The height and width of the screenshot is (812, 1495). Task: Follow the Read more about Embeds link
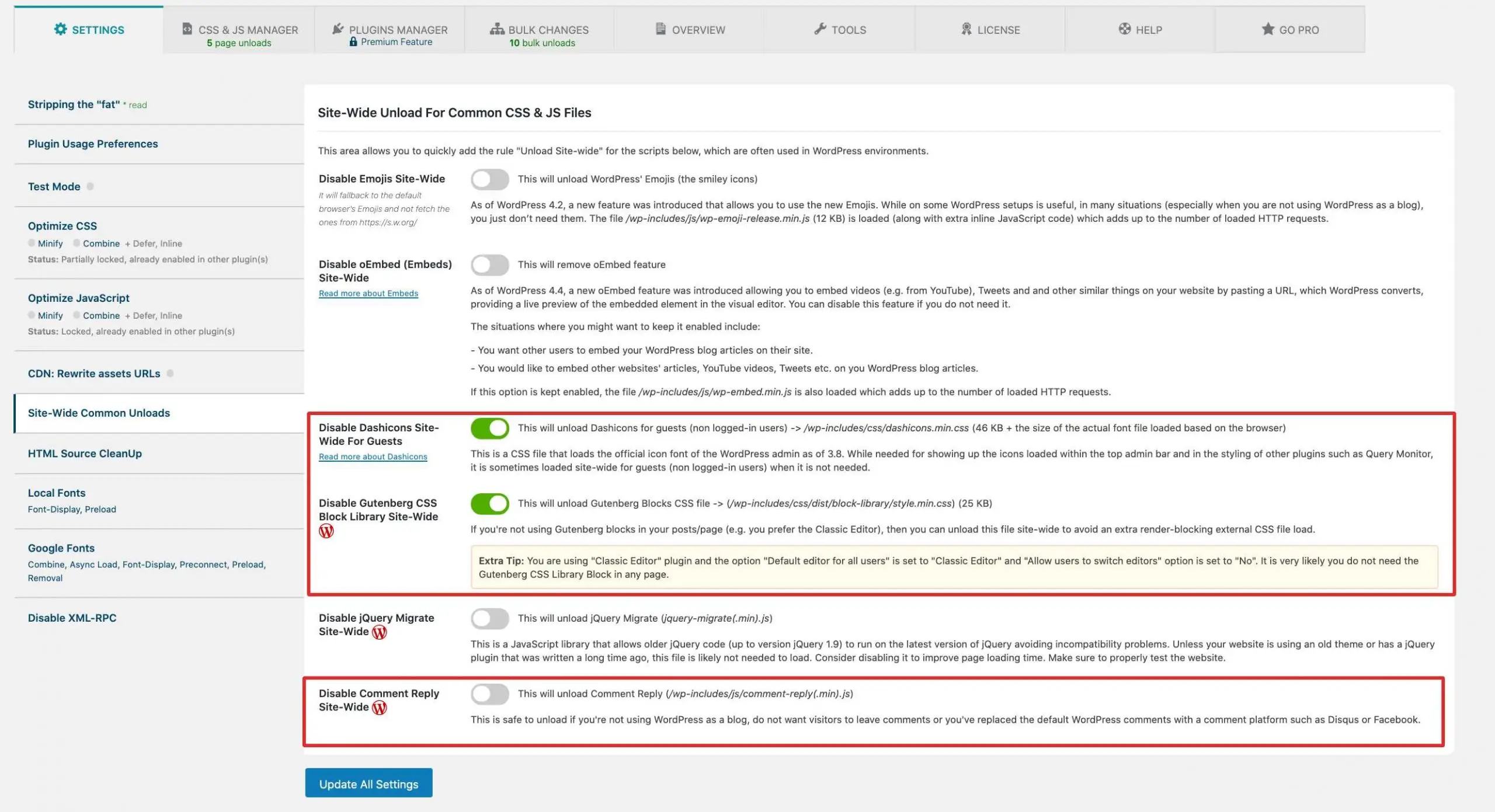point(368,294)
